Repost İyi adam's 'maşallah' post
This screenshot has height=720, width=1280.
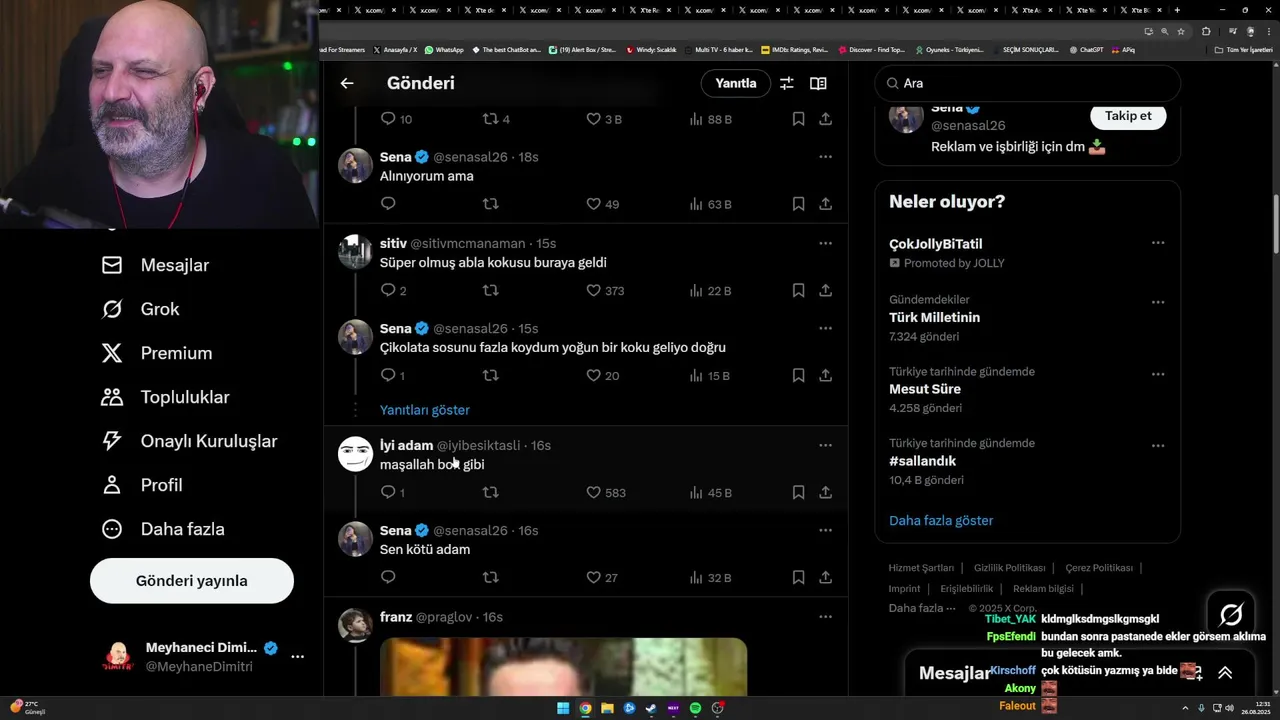tap(490, 492)
